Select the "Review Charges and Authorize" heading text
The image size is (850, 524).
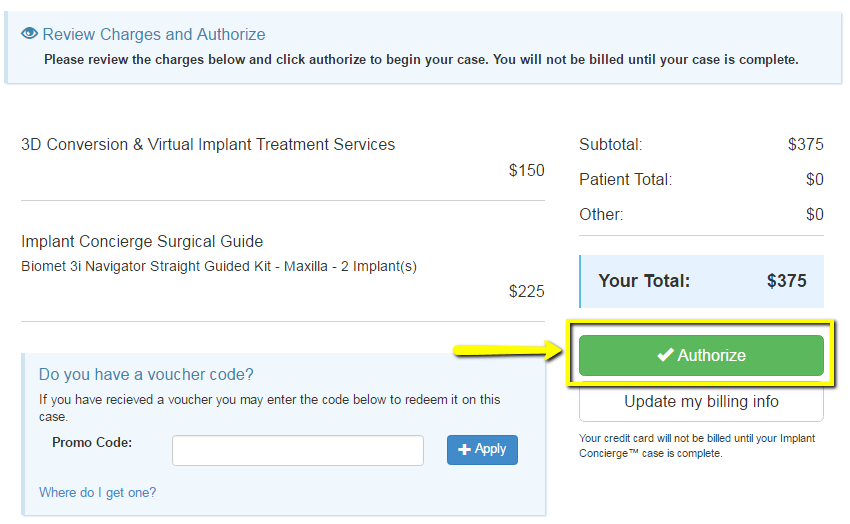click(154, 34)
